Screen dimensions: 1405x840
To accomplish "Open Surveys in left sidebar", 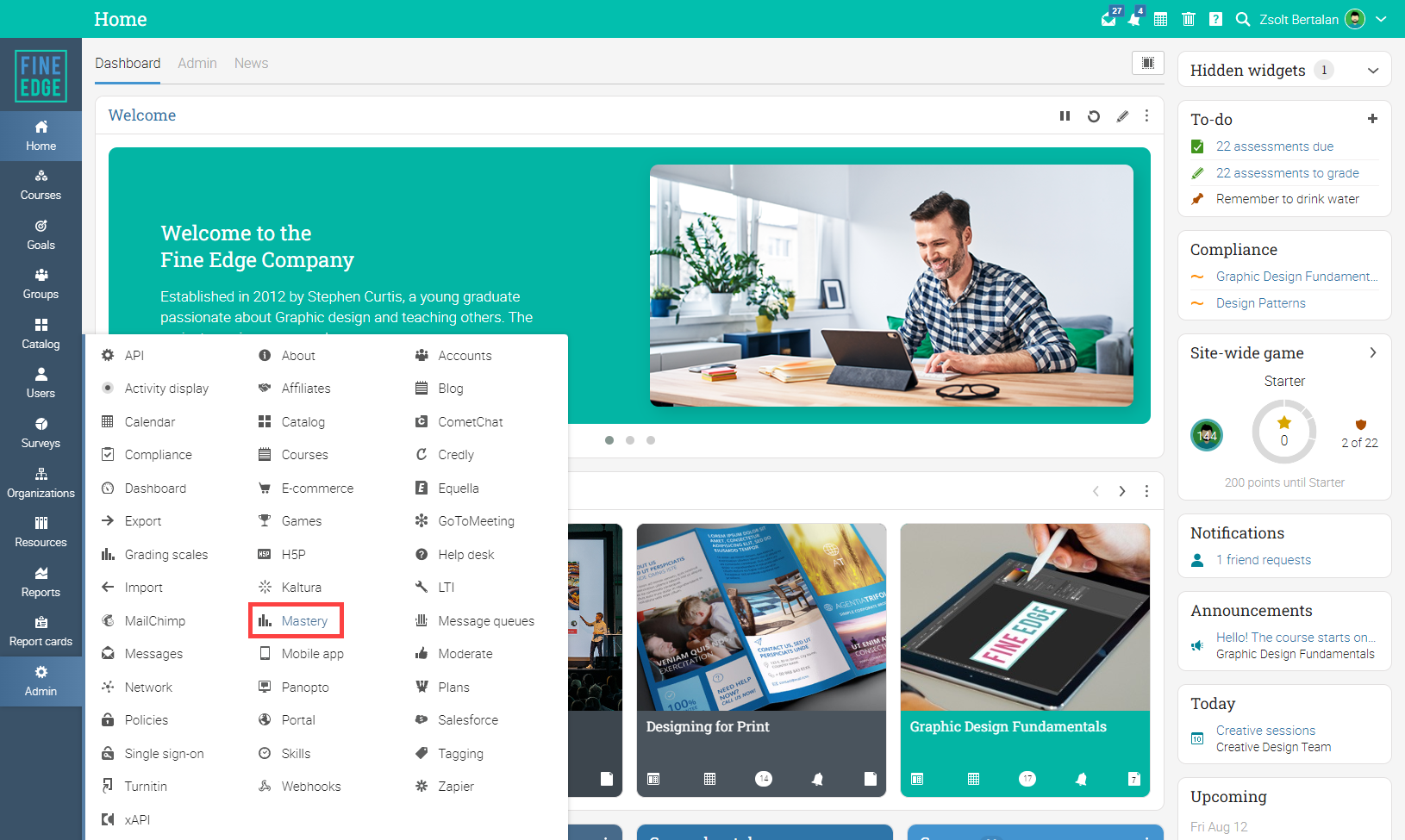I will click(x=41, y=433).
